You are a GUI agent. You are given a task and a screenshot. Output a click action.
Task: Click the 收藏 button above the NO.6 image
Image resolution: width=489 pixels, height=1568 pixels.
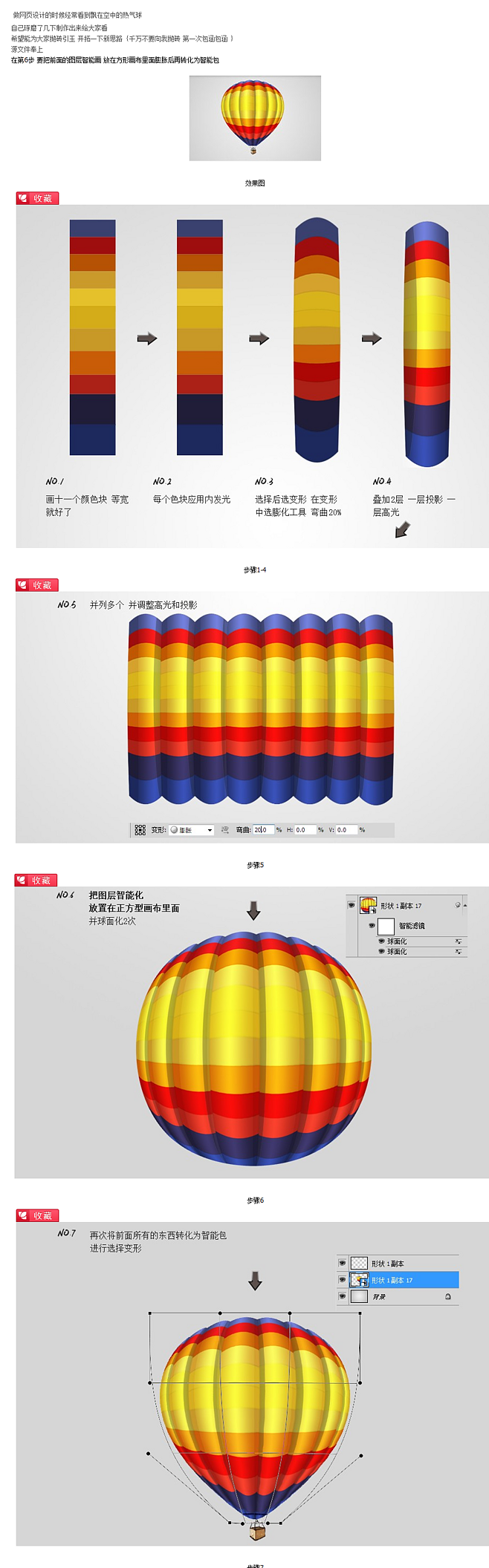[37, 880]
